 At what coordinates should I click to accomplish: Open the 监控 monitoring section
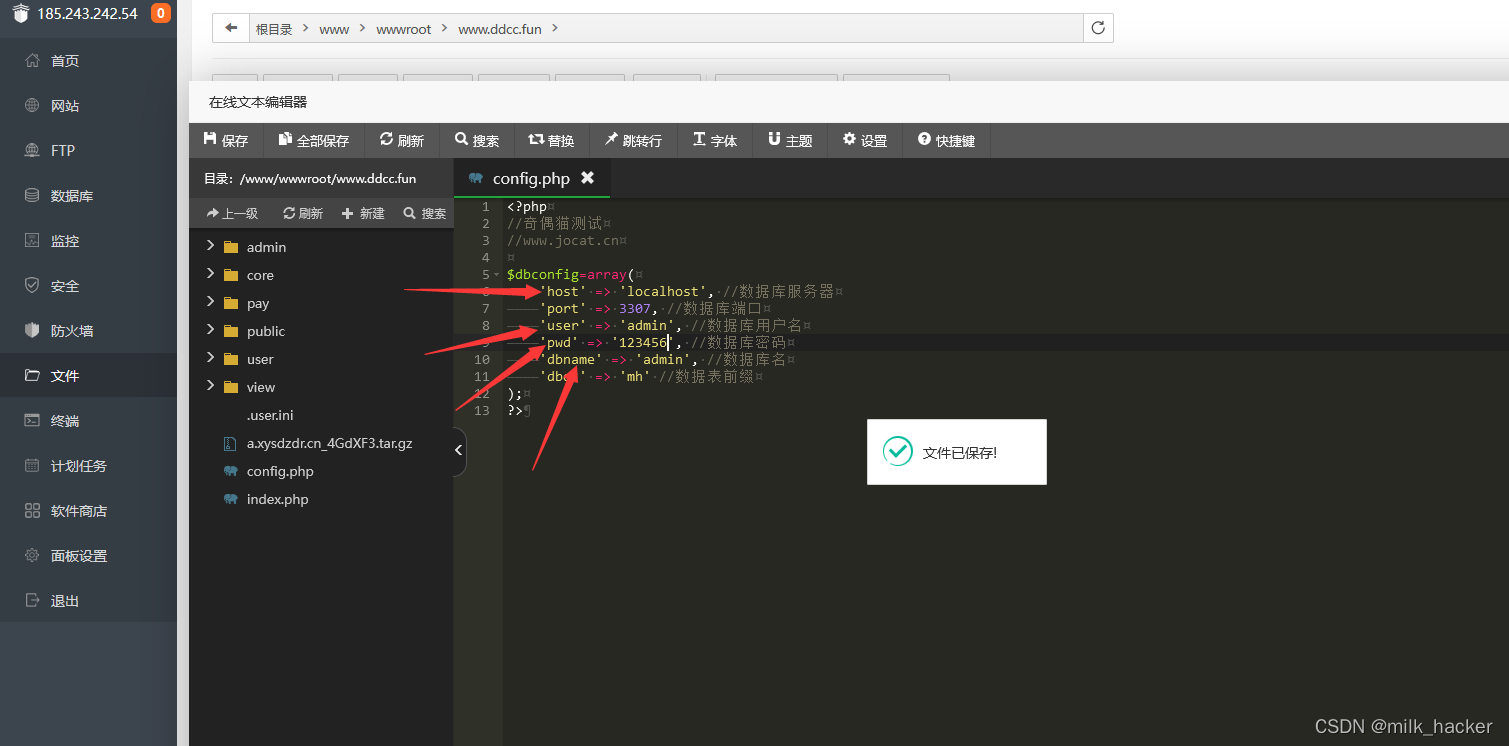point(65,241)
